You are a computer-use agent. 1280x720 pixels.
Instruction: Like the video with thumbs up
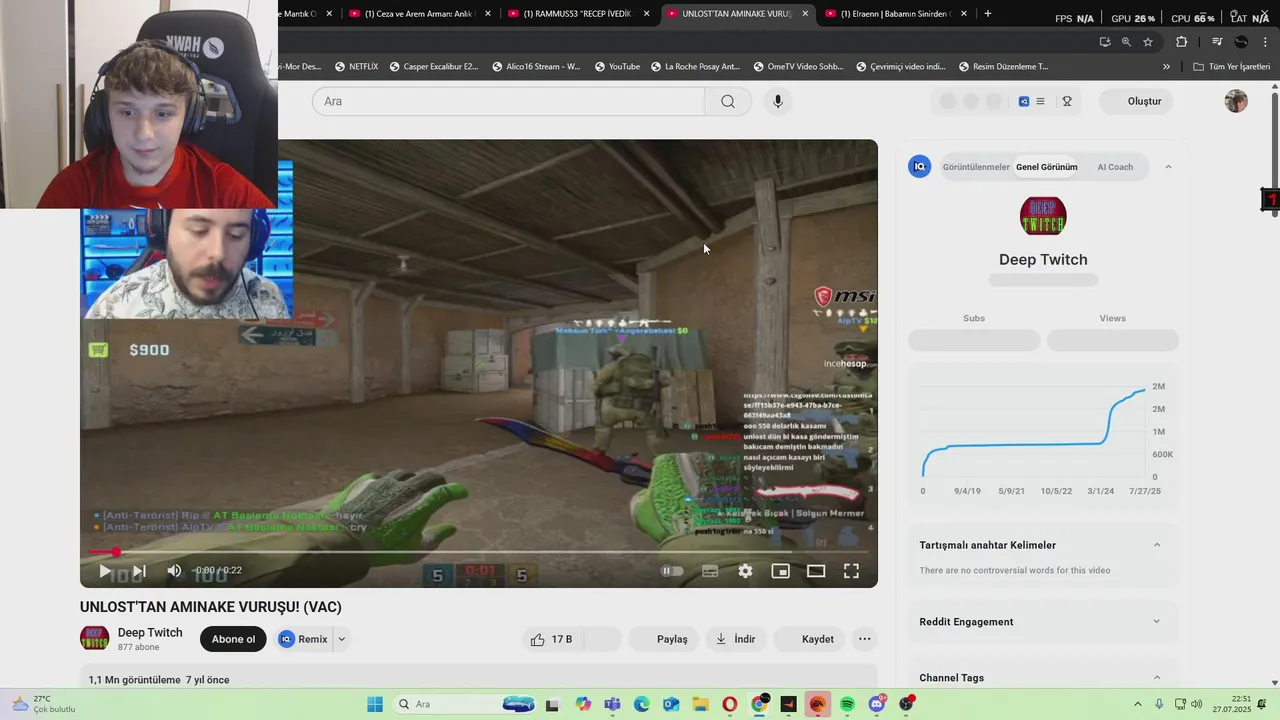point(550,639)
